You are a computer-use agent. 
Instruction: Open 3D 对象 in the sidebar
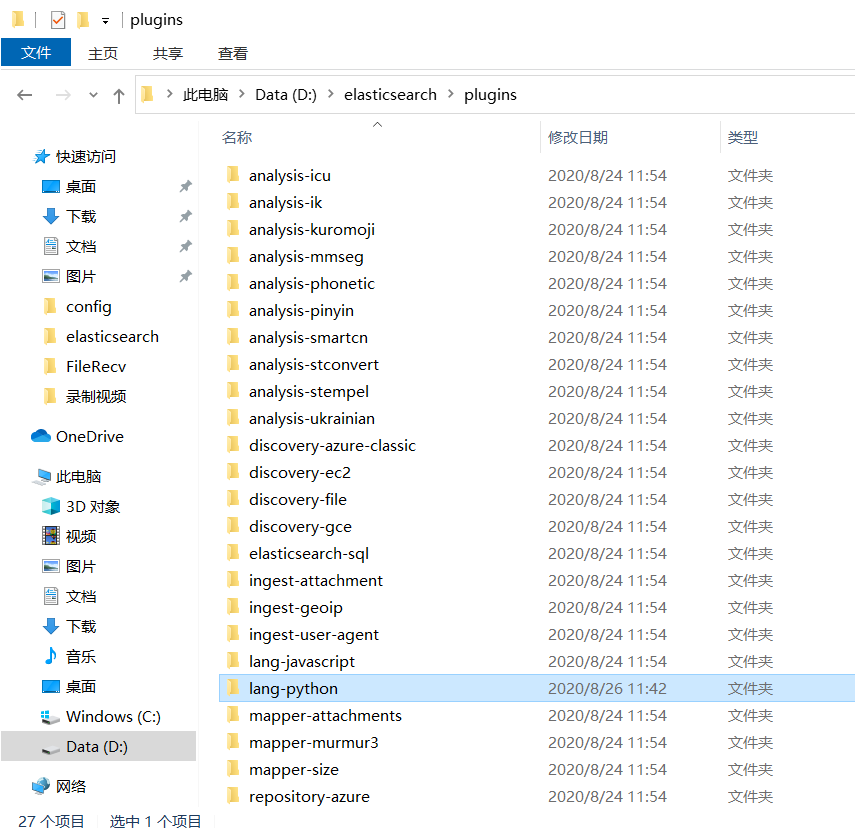click(x=93, y=507)
